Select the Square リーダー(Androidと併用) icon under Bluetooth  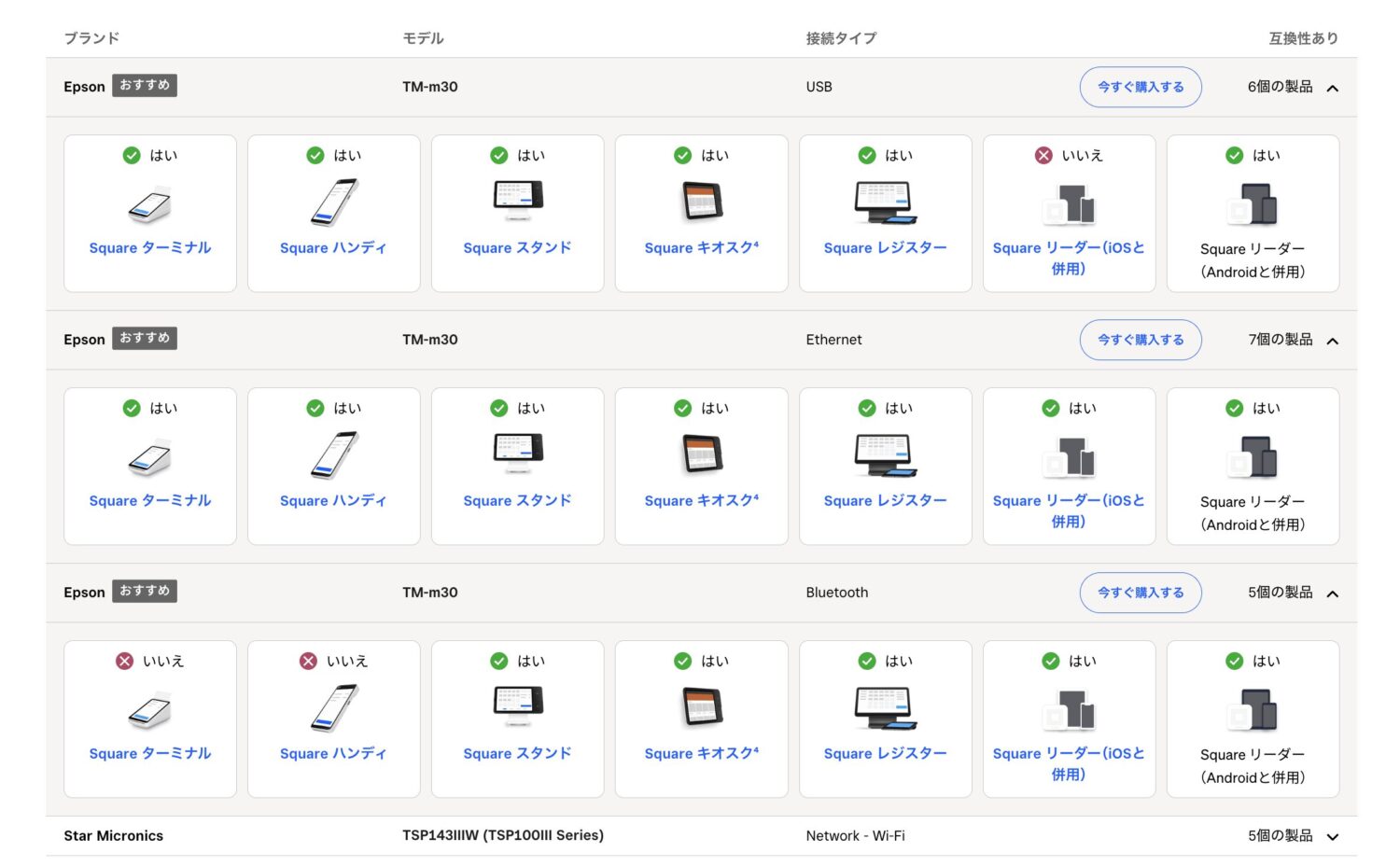(x=1252, y=707)
